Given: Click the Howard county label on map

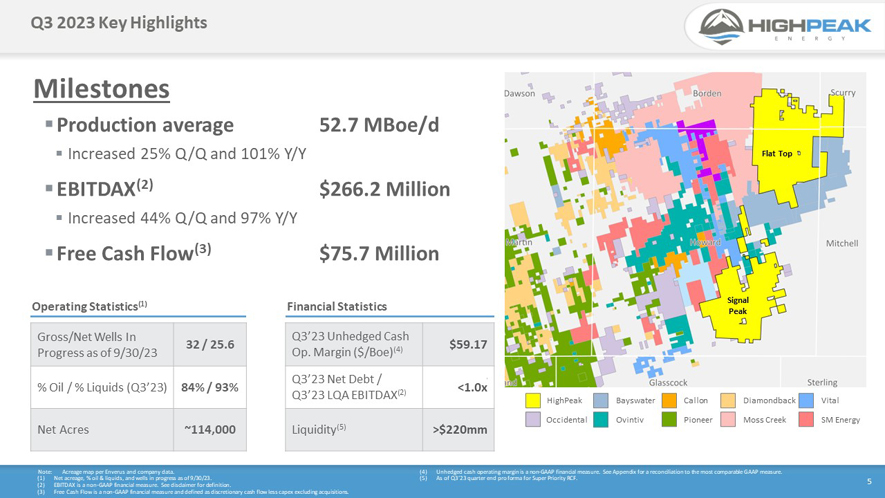Looking at the screenshot, I should coord(706,242).
